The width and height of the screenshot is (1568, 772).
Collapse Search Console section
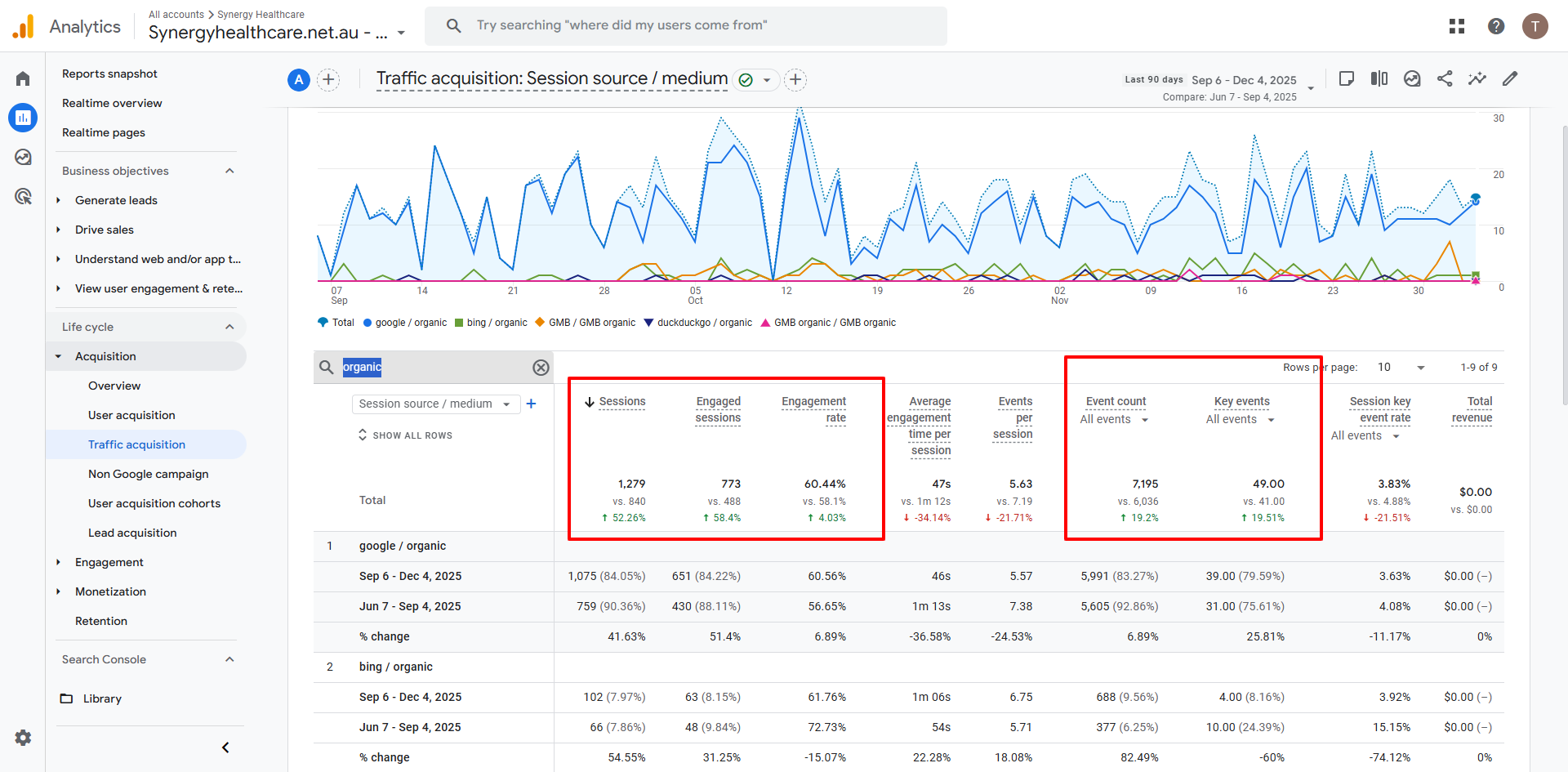pyautogui.click(x=229, y=659)
